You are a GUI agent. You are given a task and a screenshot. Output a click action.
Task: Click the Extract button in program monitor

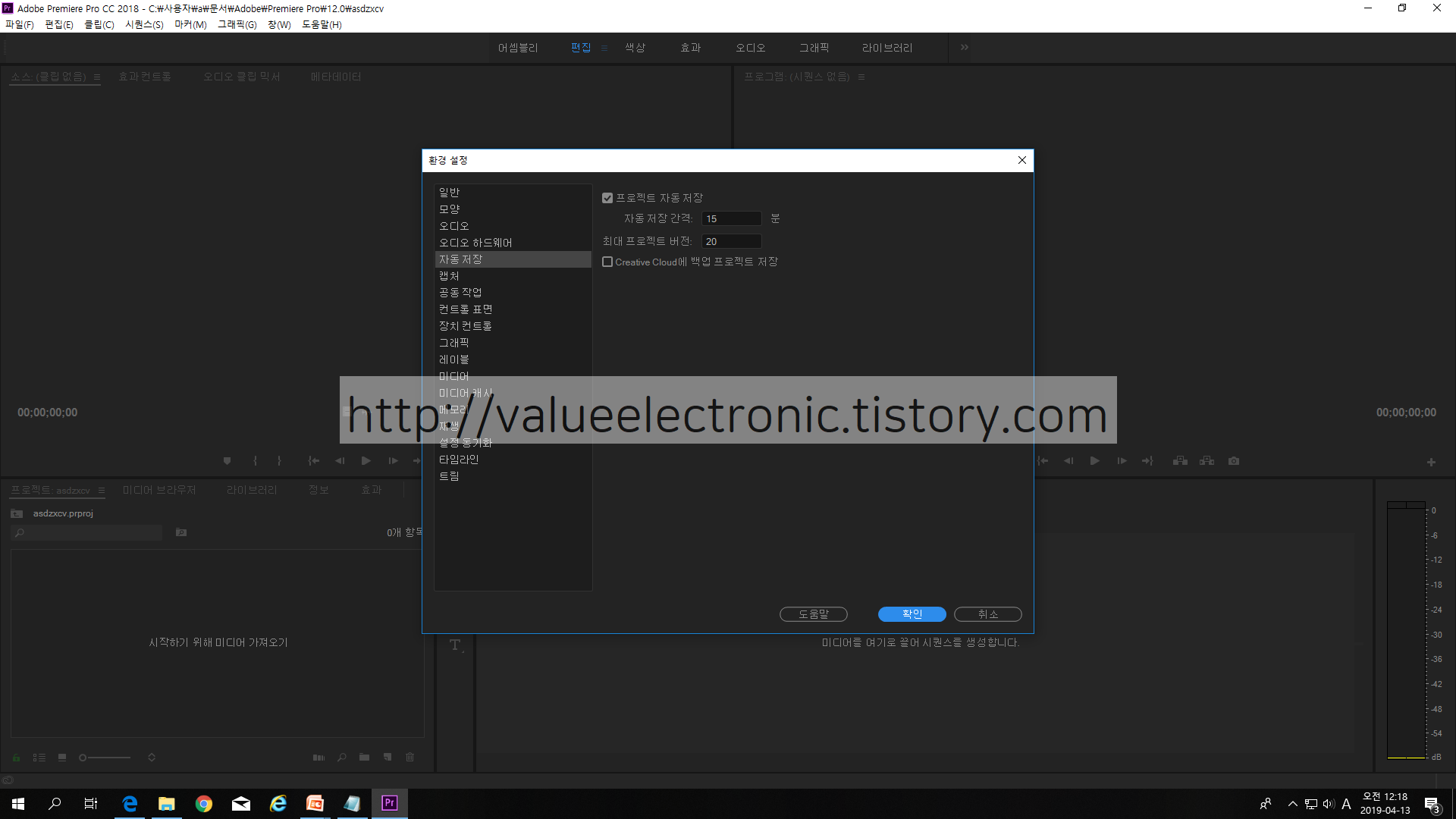pos(1207,461)
